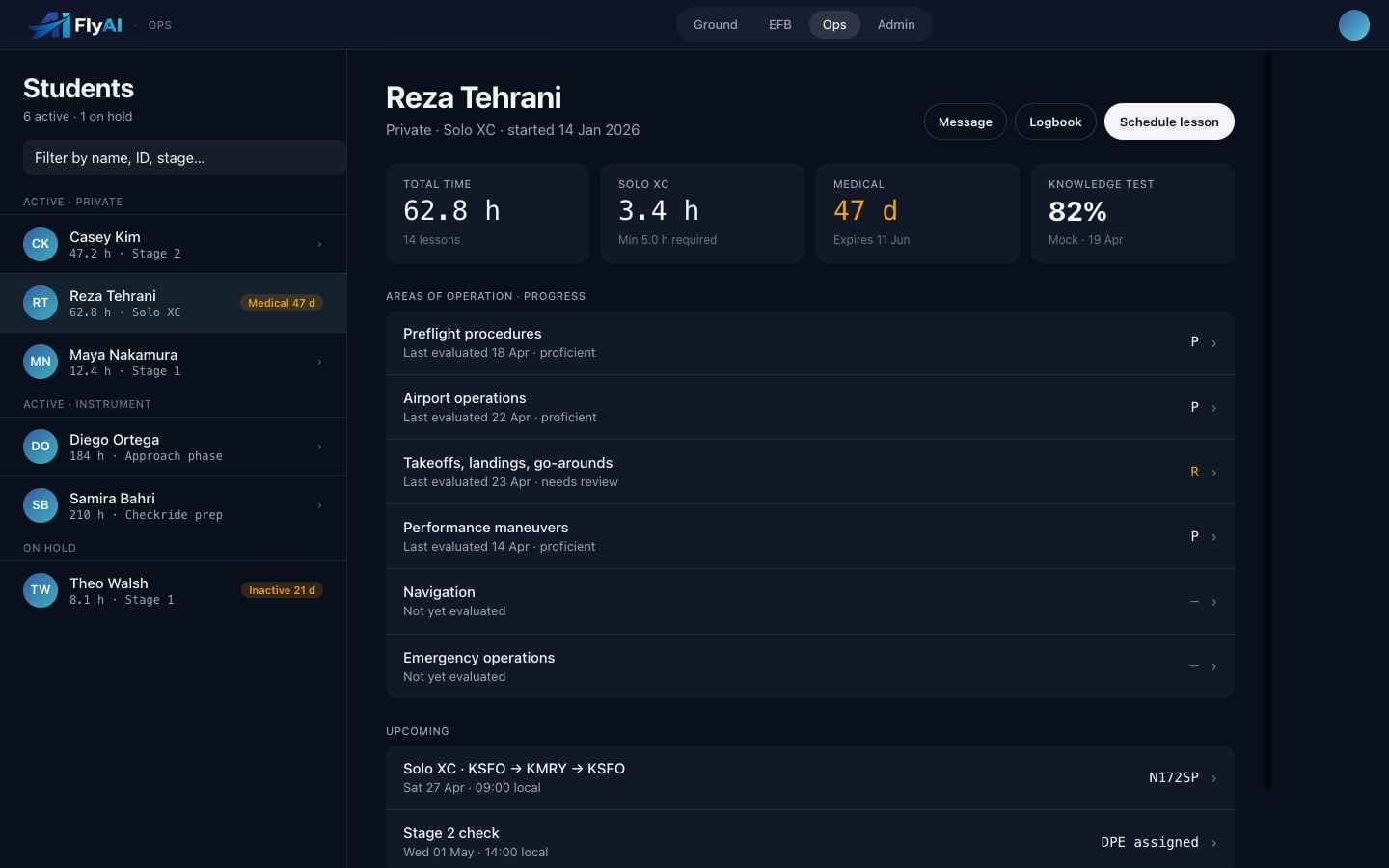Image resolution: width=1389 pixels, height=868 pixels.
Task: Open Takeoffs, landings, go-arounds chevron
Action: click(x=1213, y=473)
